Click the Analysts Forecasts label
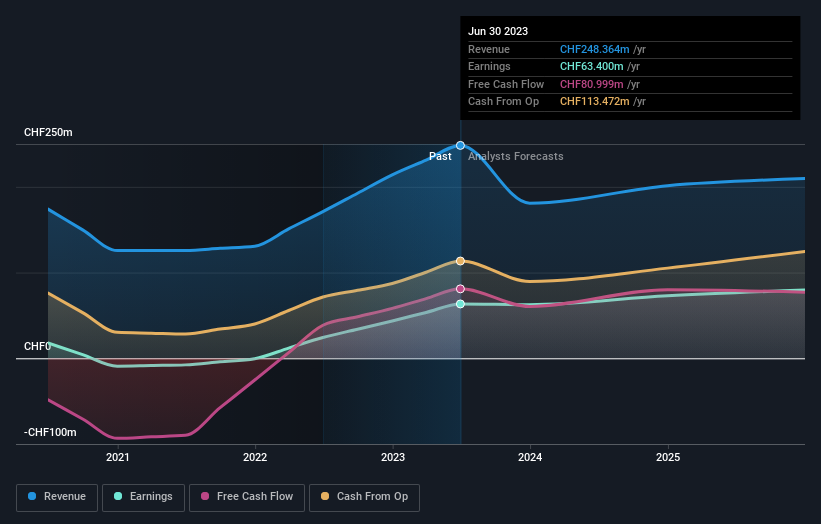This screenshot has height=524, width=821. coord(516,157)
